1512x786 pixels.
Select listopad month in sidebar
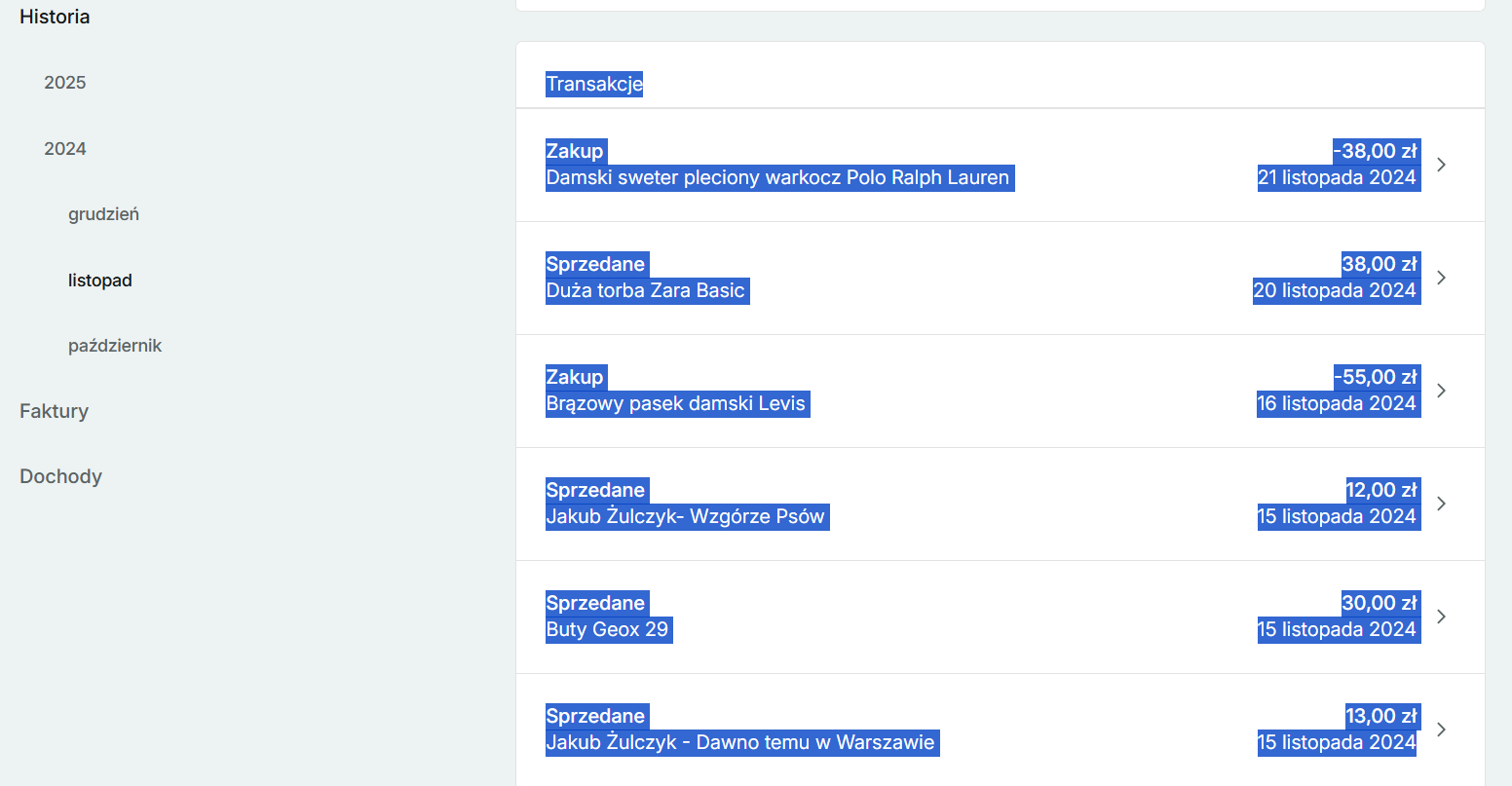click(99, 281)
